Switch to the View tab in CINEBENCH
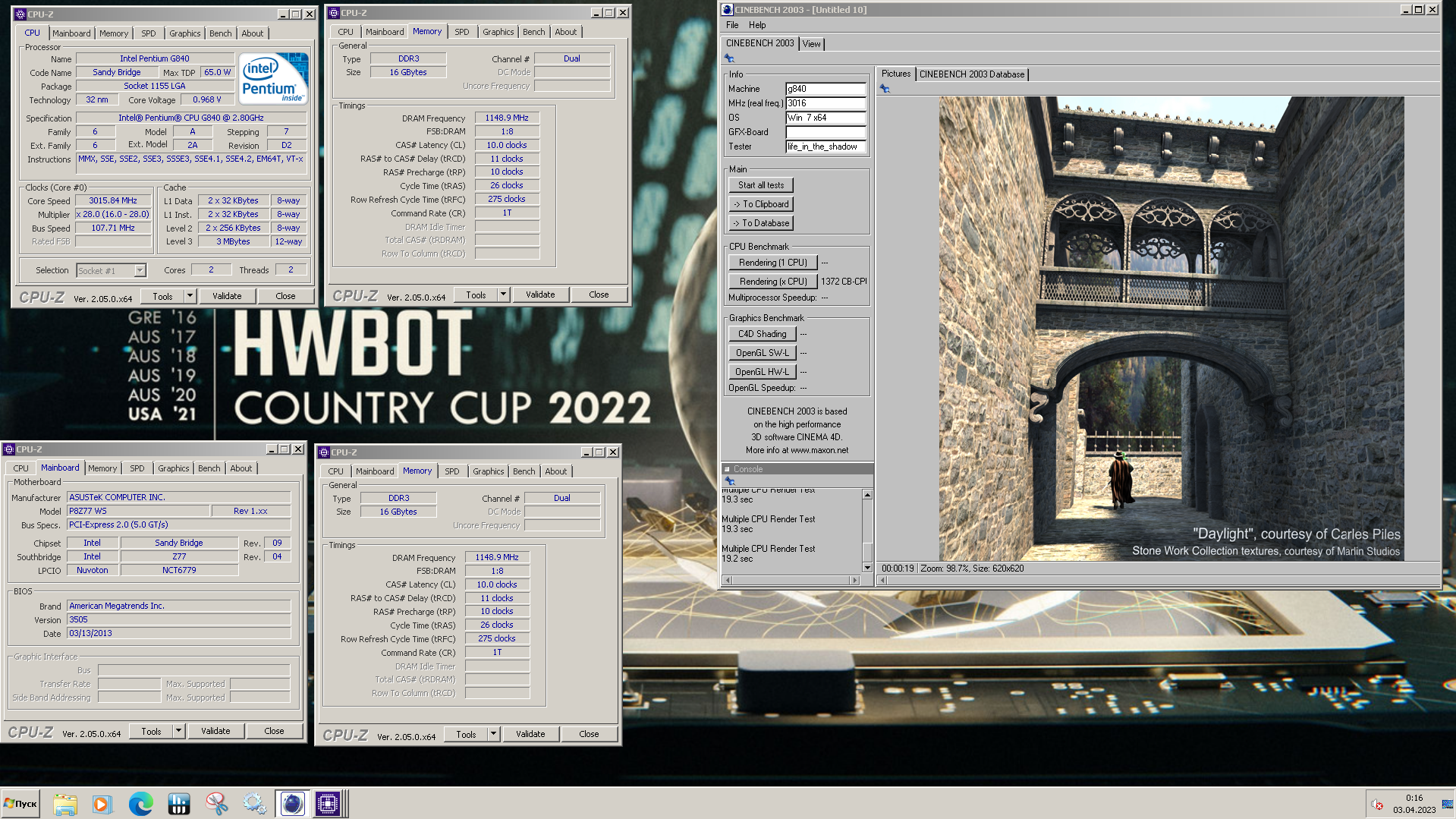Screen dimensions: 1456x819 [x=811, y=44]
